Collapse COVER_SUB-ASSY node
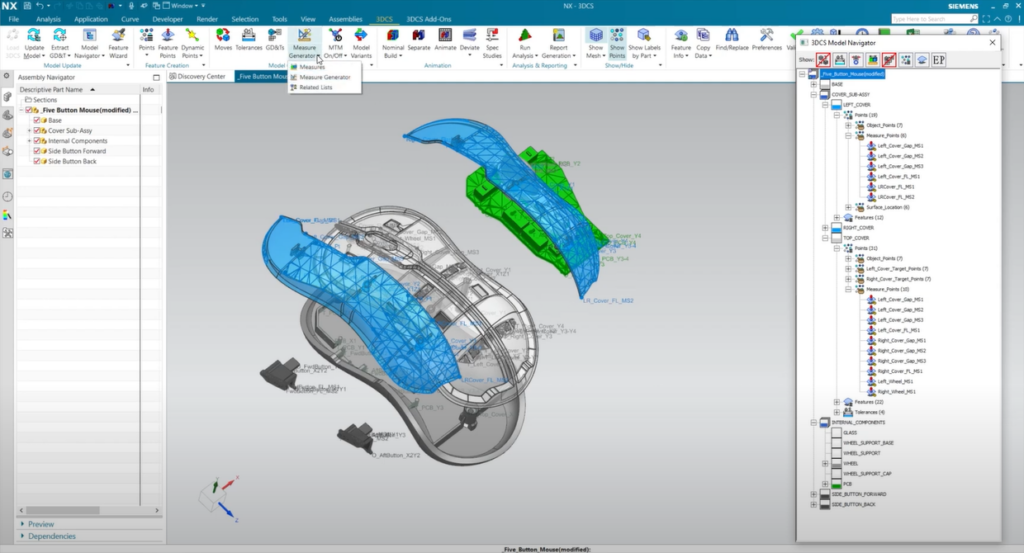The width and height of the screenshot is (1024, 553). [x=814, y=95]
